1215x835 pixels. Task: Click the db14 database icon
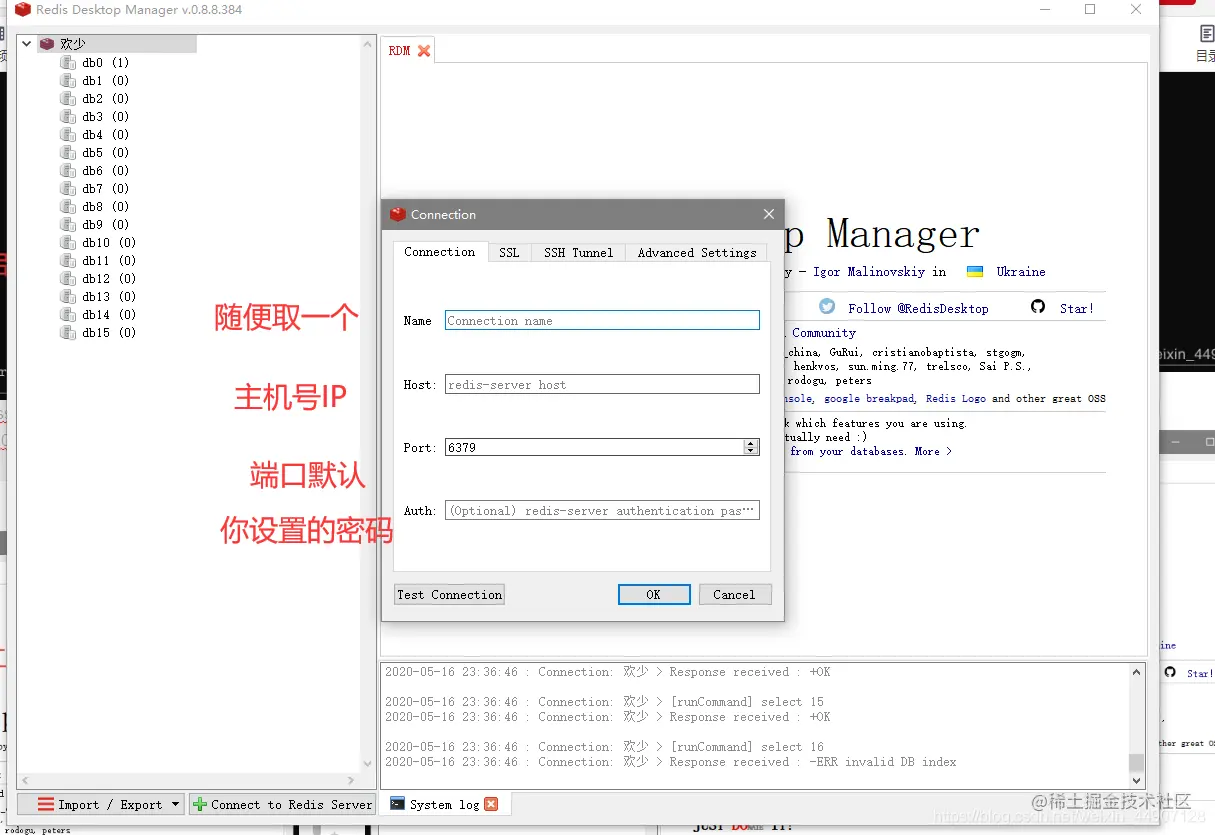(68, 315)
